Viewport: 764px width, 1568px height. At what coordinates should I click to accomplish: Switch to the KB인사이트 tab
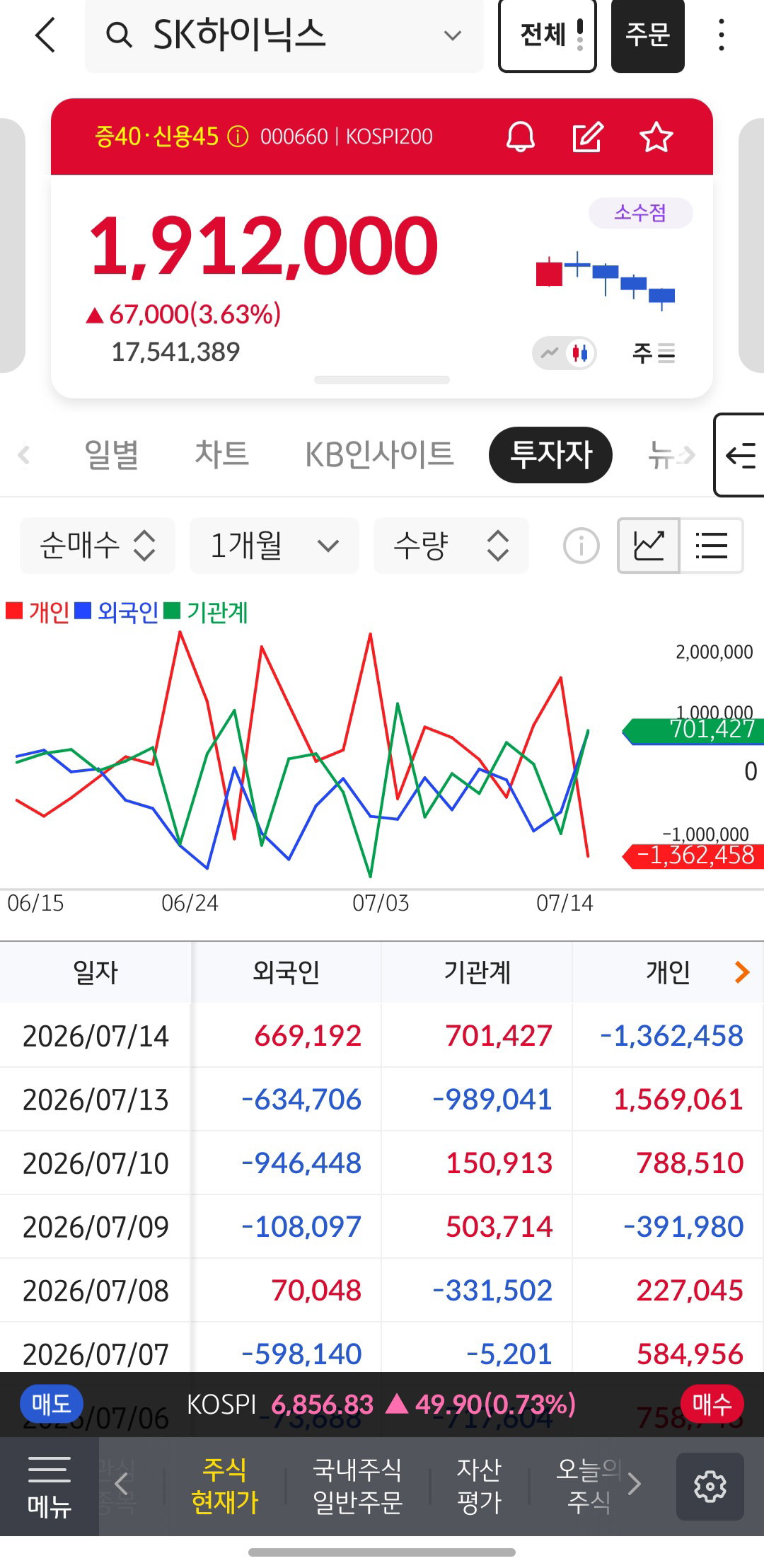pyautogui.click(x=378, y=454)
